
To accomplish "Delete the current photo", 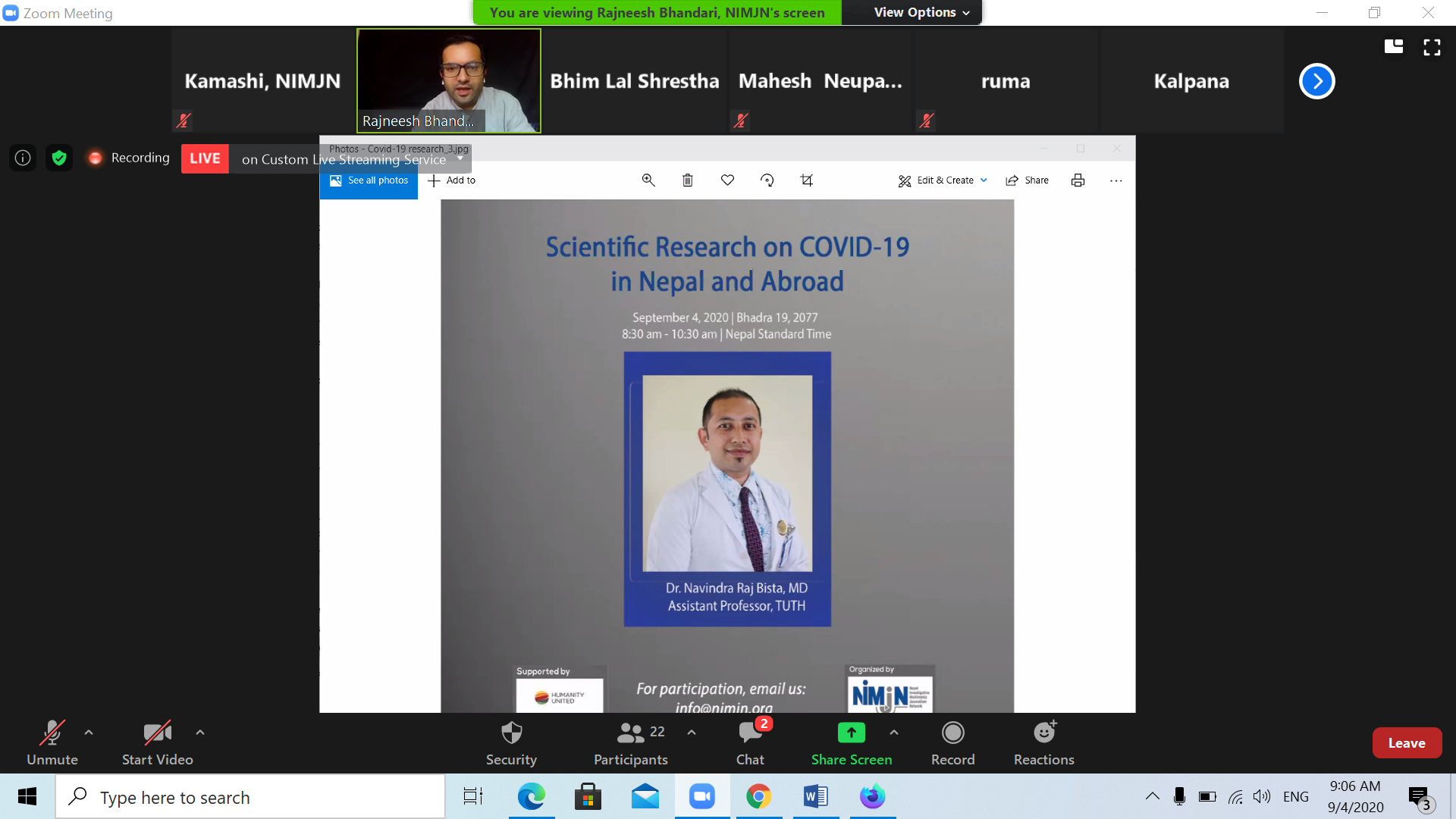I will [687, 180].
